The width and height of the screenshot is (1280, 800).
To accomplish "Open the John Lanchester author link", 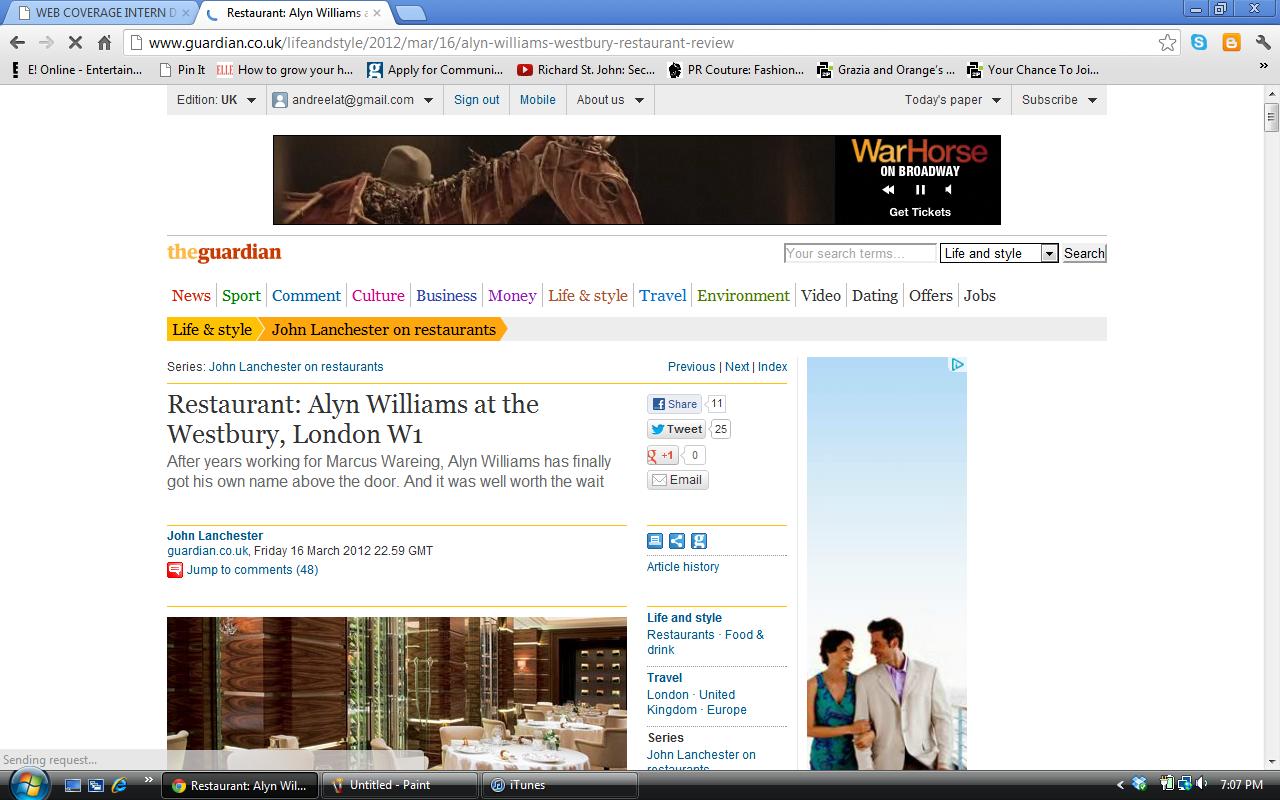I will (215, 536).
